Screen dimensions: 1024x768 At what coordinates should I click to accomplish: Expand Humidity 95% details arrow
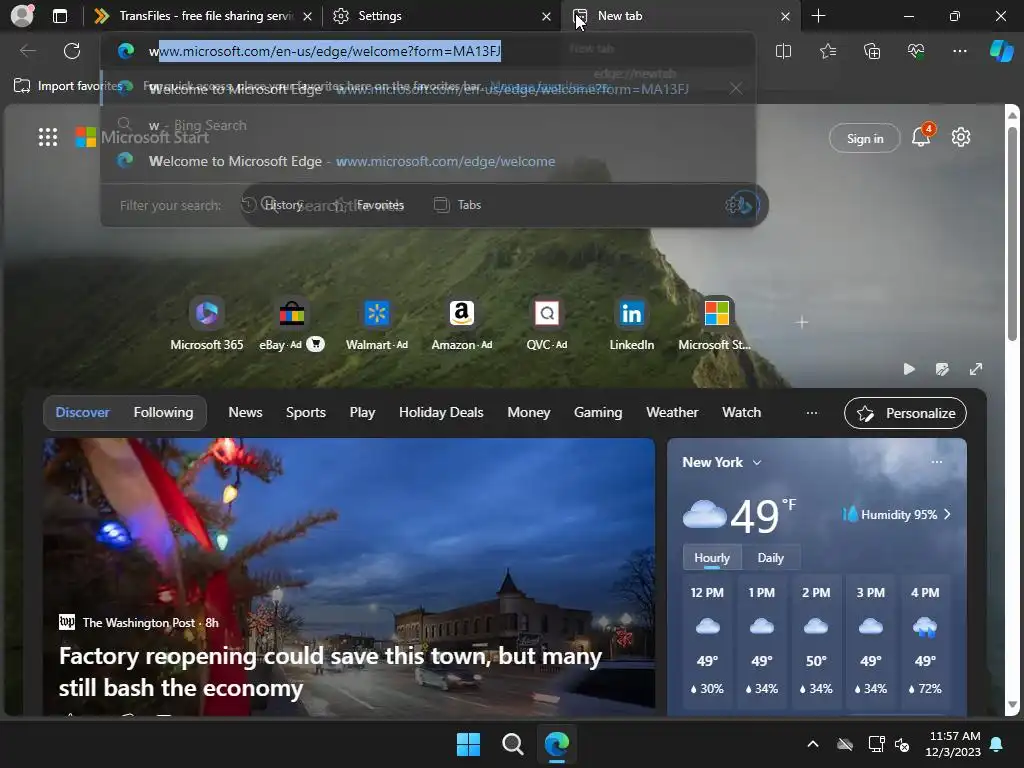(948, 515)
